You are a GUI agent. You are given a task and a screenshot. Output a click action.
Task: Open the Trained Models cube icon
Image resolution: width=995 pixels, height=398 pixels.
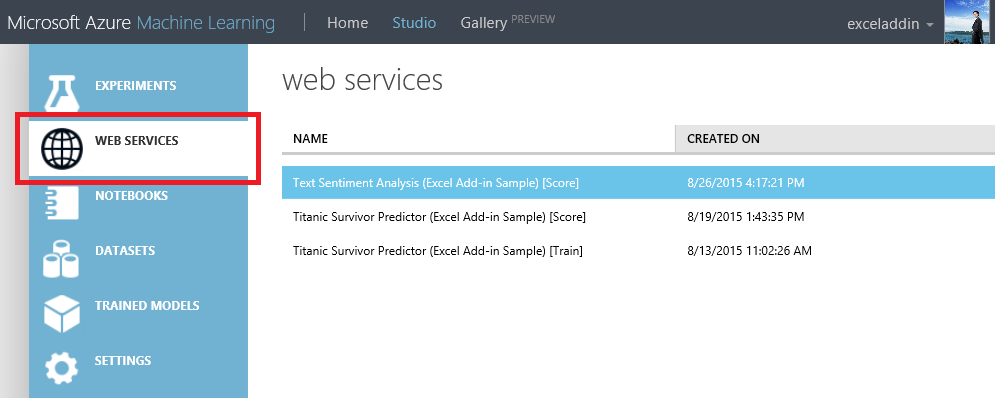pos(62,313)
